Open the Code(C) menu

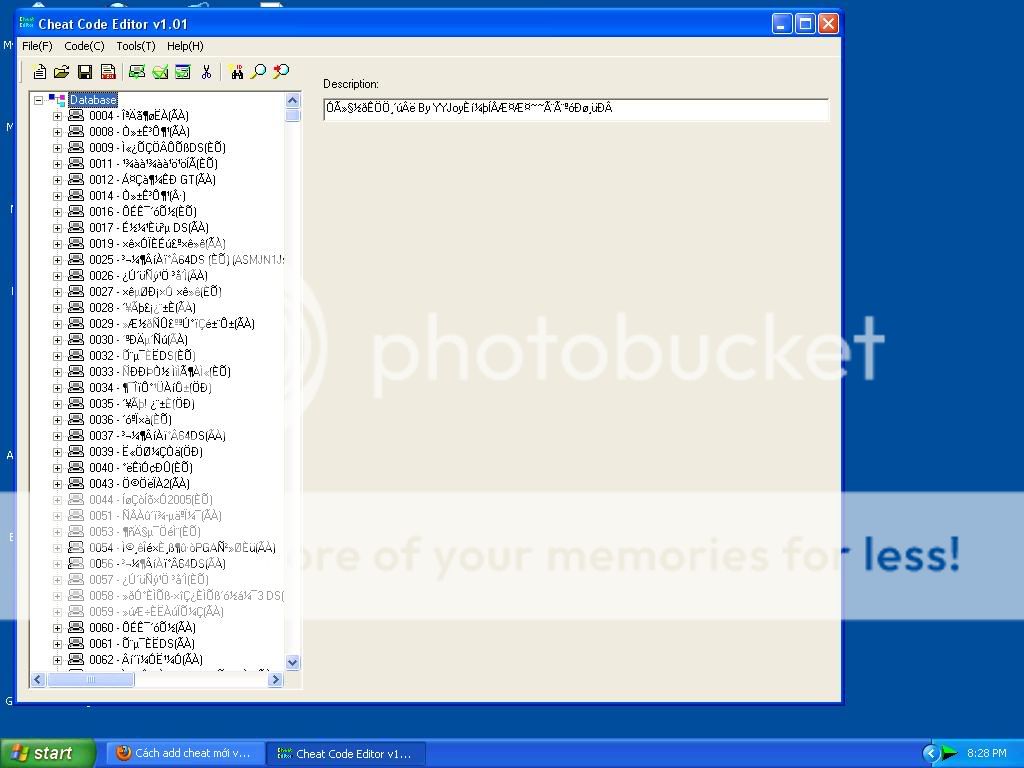tap(84, 46)
